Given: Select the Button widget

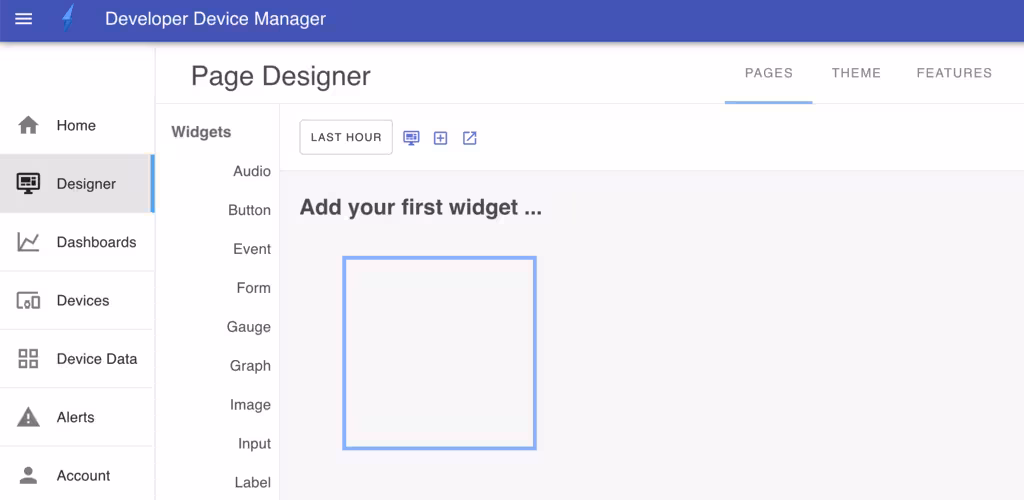Looking at the screenshot, I should 249,210.
